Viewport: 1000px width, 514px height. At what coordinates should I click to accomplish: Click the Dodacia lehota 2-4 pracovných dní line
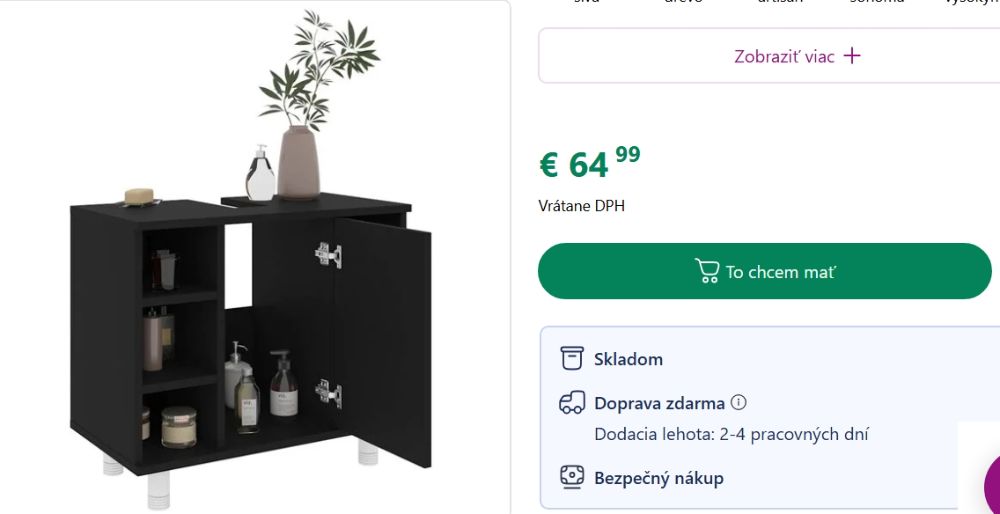coord(731,435)
